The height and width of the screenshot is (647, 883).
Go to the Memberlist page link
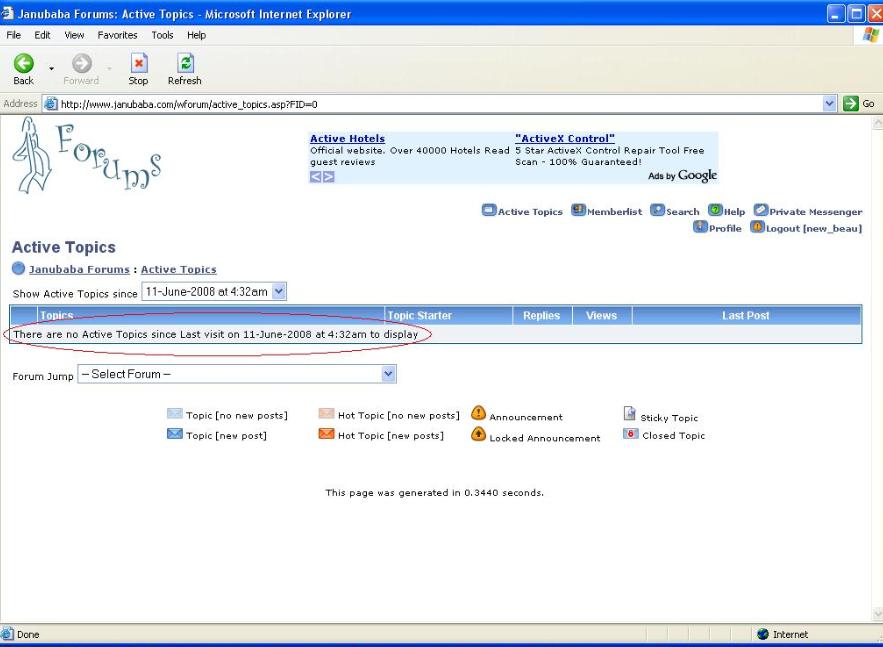614,212
